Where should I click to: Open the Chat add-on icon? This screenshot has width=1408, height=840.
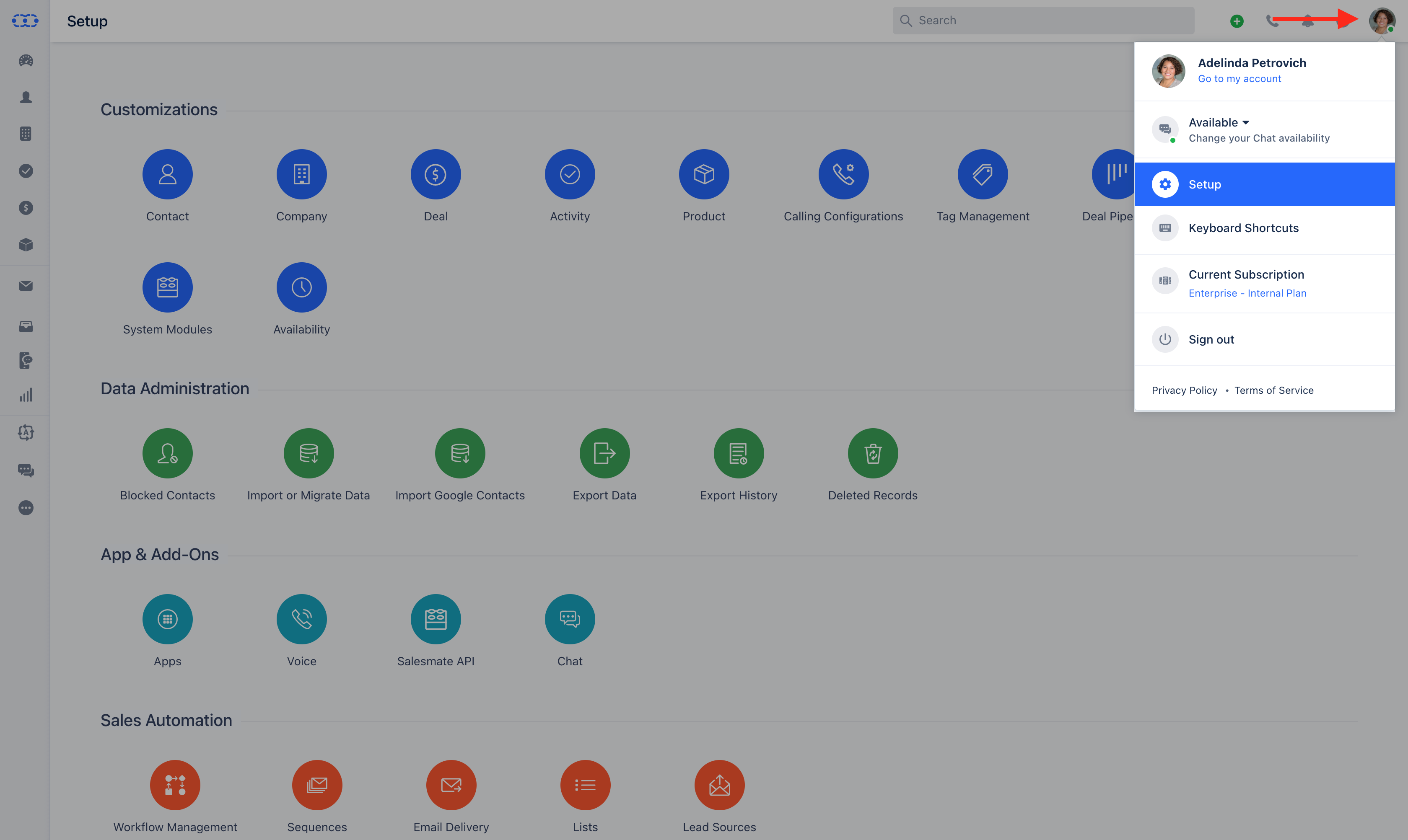tap(570, 619)
